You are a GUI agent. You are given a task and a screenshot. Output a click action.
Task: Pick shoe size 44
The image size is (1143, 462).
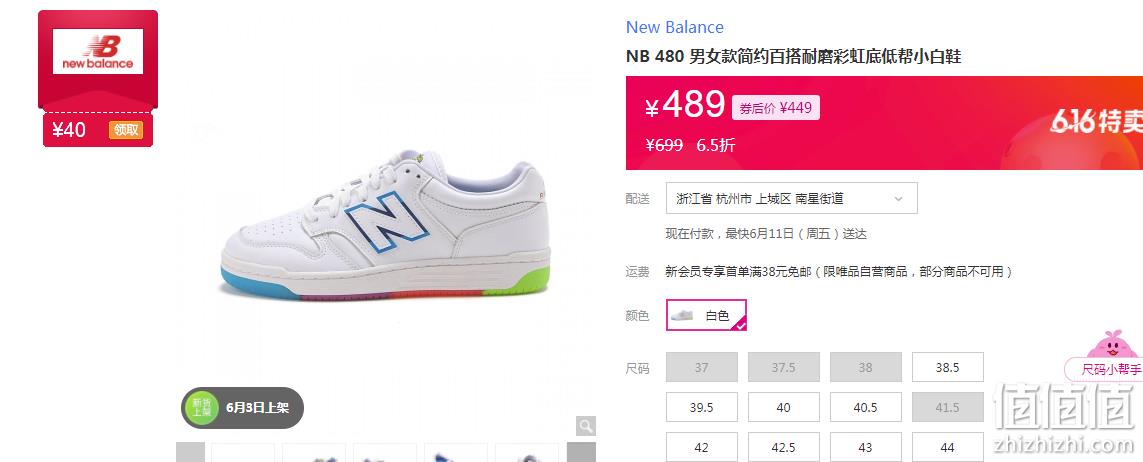pos(947,447)
